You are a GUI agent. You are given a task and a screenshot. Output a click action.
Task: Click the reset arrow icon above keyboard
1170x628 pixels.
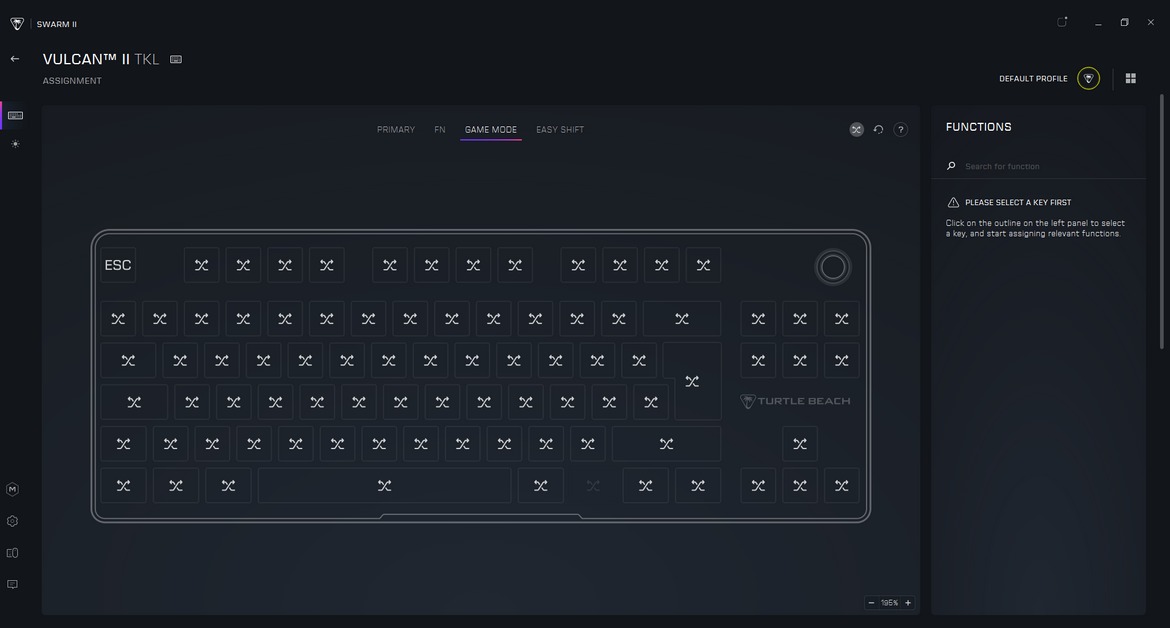878,130
